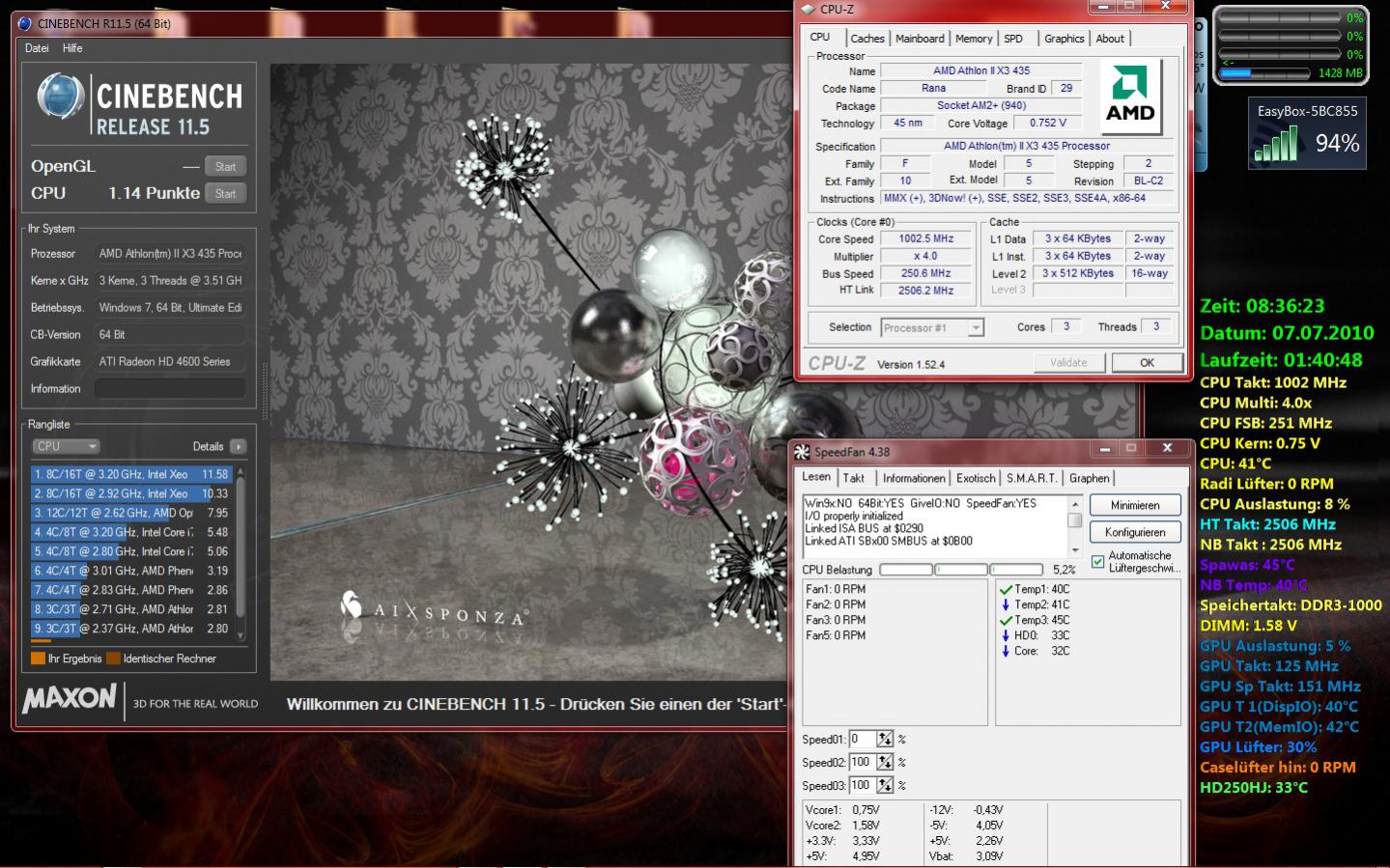
Task: Click the CPU-Z title bar icon
Action: point(808,9)
